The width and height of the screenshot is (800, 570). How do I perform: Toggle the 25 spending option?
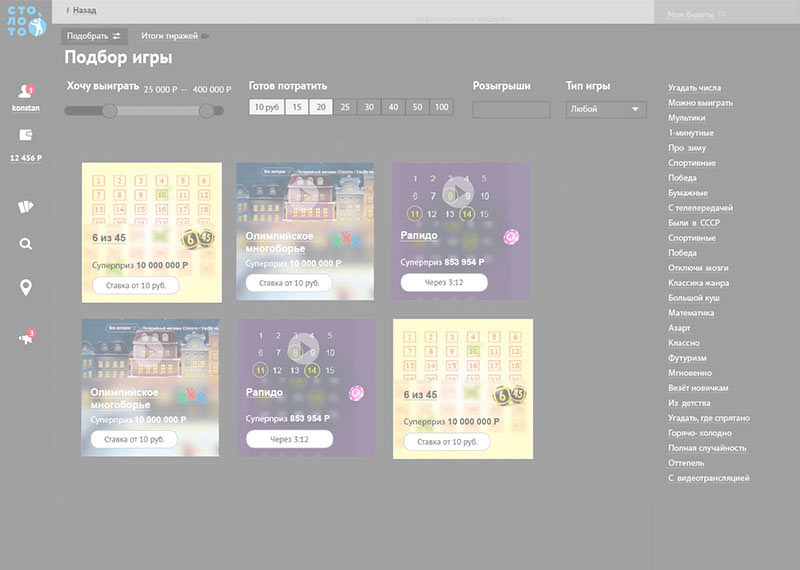[344, 107]
